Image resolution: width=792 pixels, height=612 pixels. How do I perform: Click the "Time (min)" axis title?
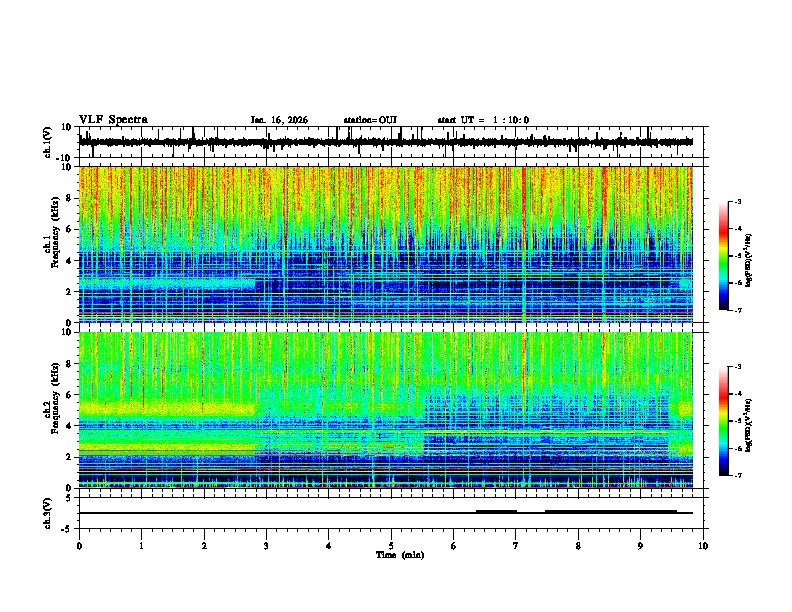pos(400,555)
